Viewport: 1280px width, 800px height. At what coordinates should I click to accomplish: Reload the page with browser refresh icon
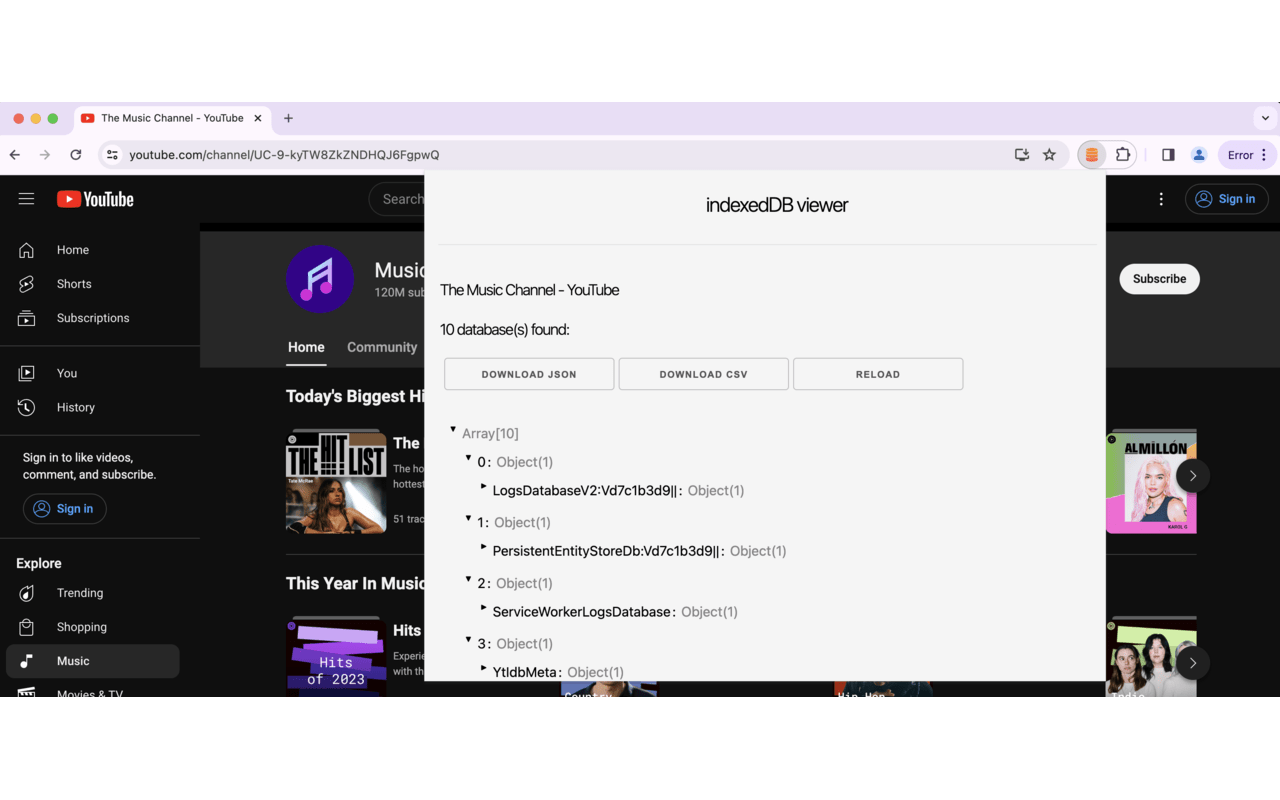pyautogui.click(x=76, y=155)
